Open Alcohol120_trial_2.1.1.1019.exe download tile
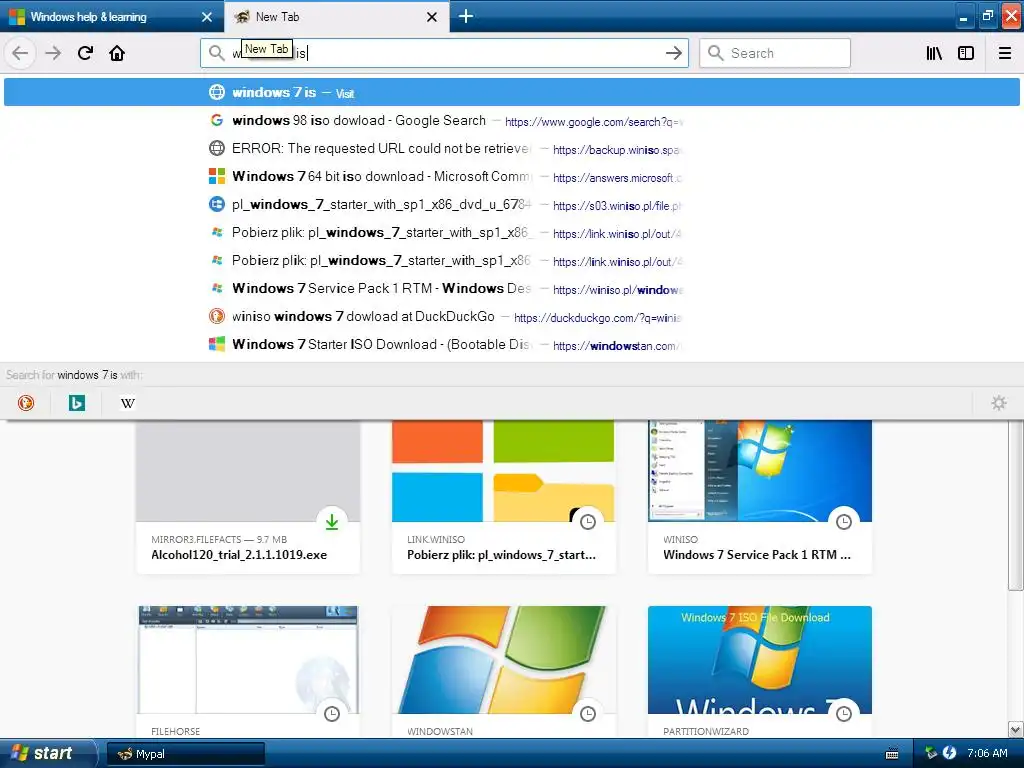Screen dimensions: 1024x768 [248, 497]
